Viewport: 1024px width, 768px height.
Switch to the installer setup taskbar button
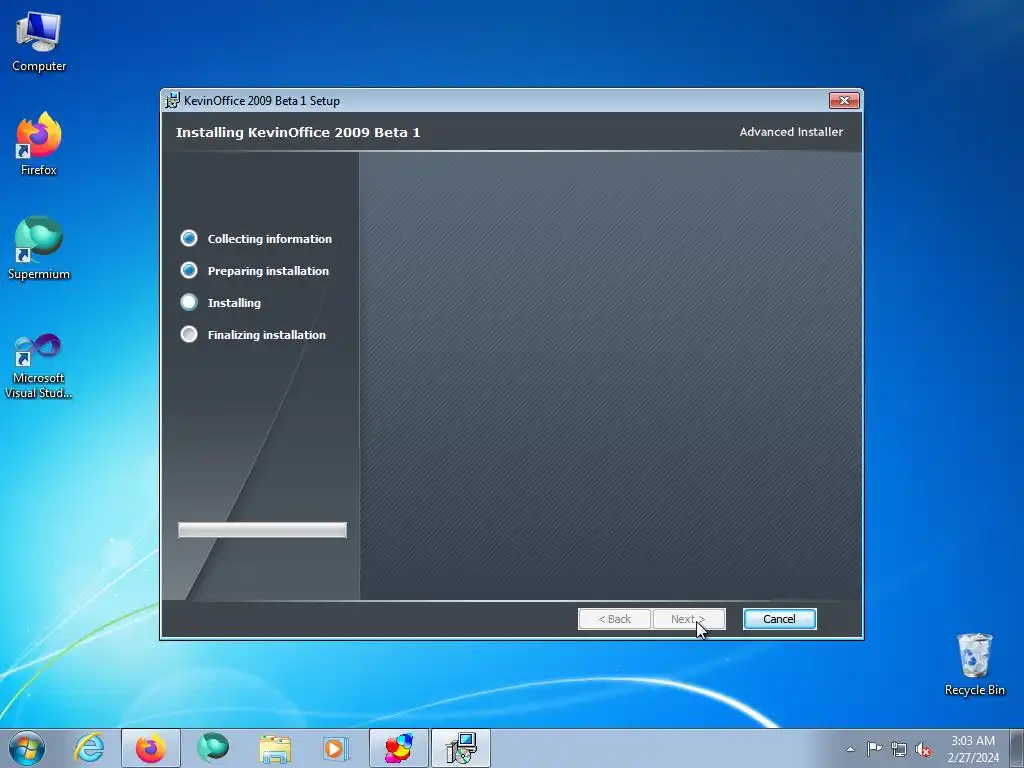[x=461, y=748]
